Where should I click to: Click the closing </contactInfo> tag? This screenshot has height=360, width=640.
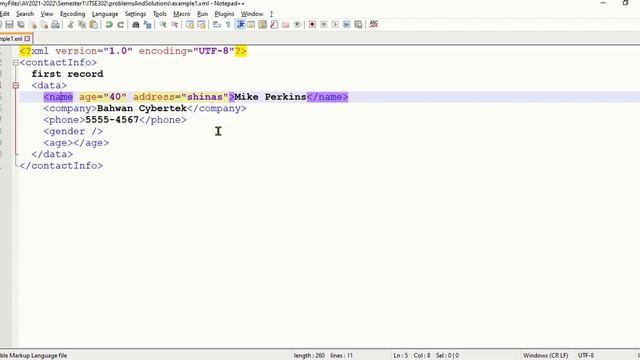click(x=61, y=166)
